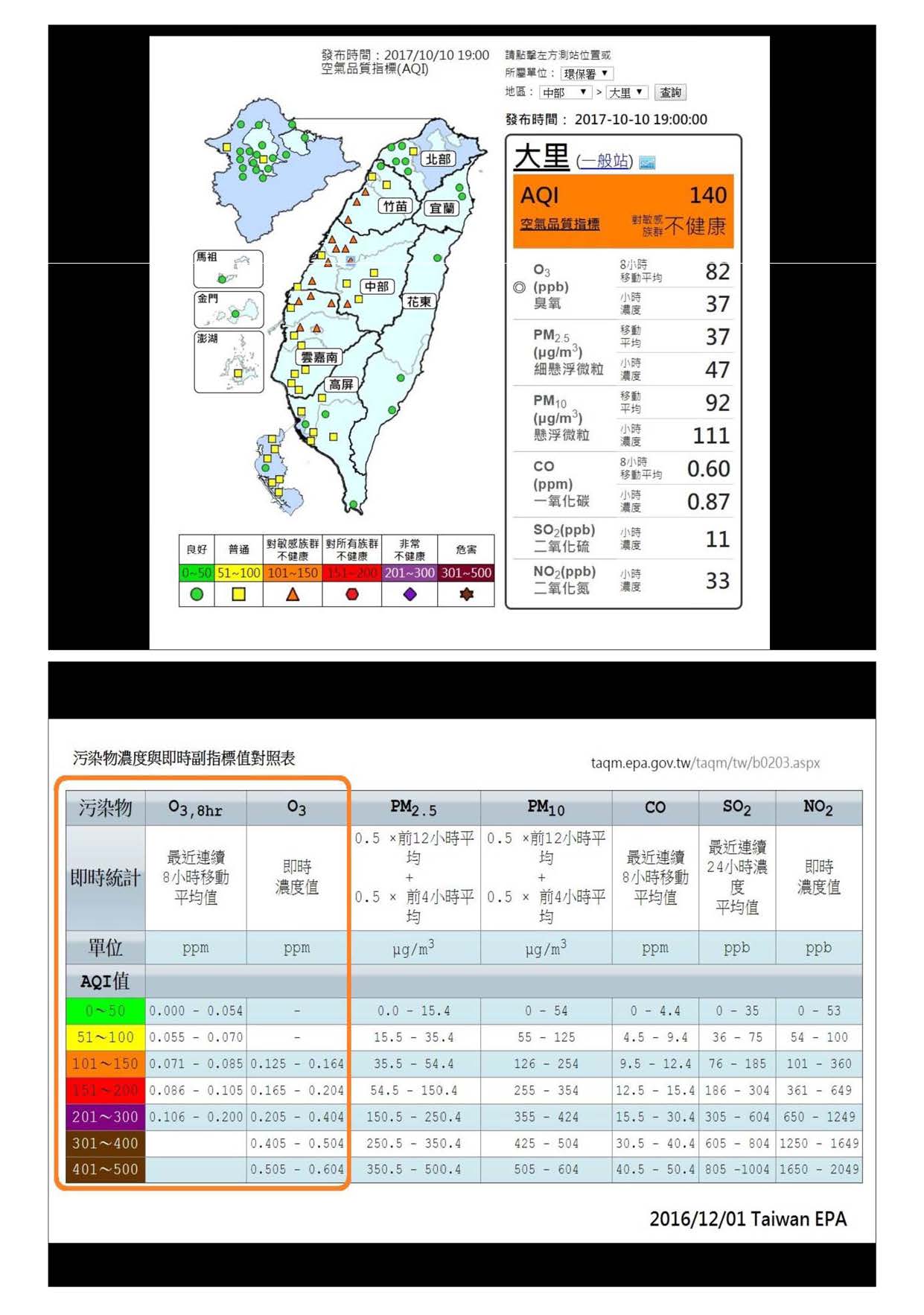Viewport: 924px width, 1315px height.
Task: Open the 所屬單位 環保署 dropdown
Action: tap(586, 73)
